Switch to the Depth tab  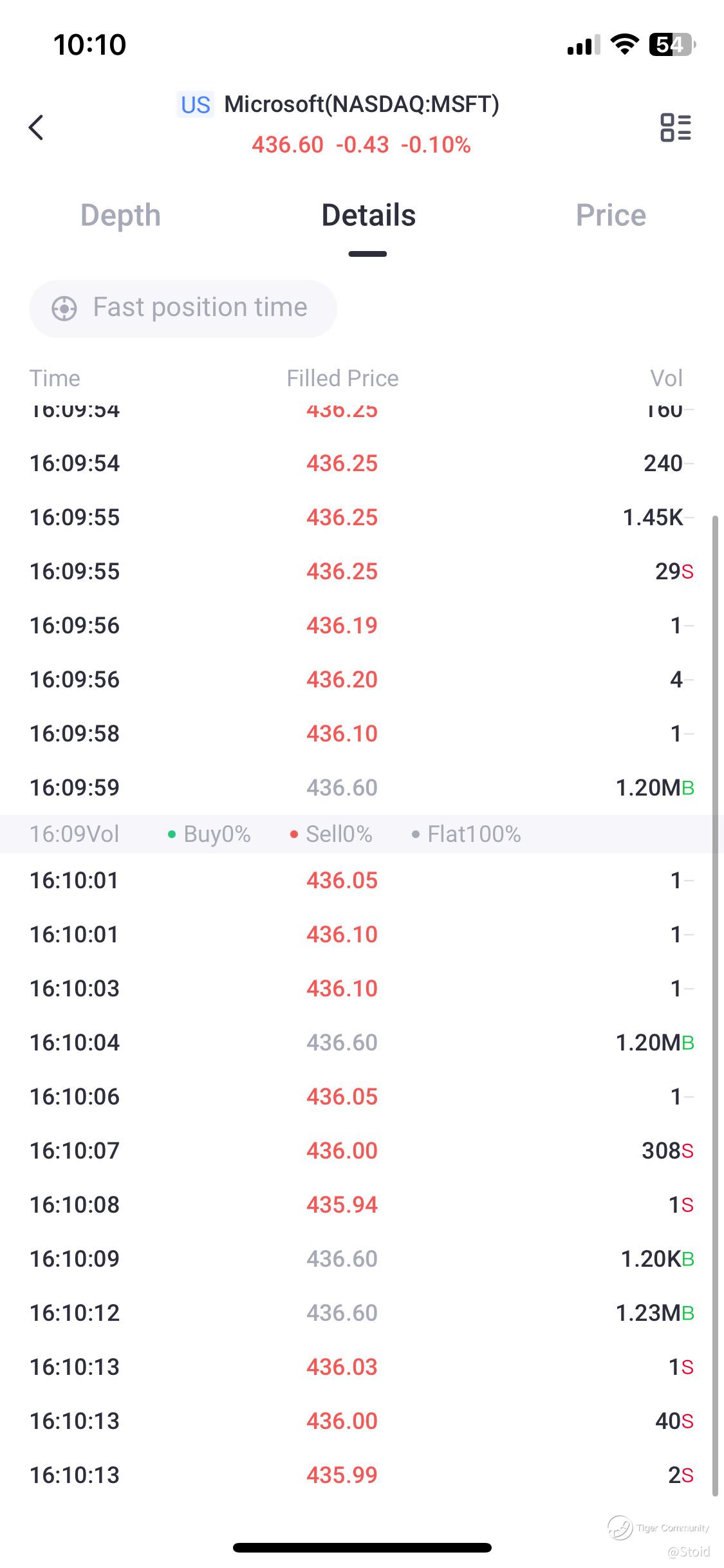pyautogui.click(x=120, y=216)
